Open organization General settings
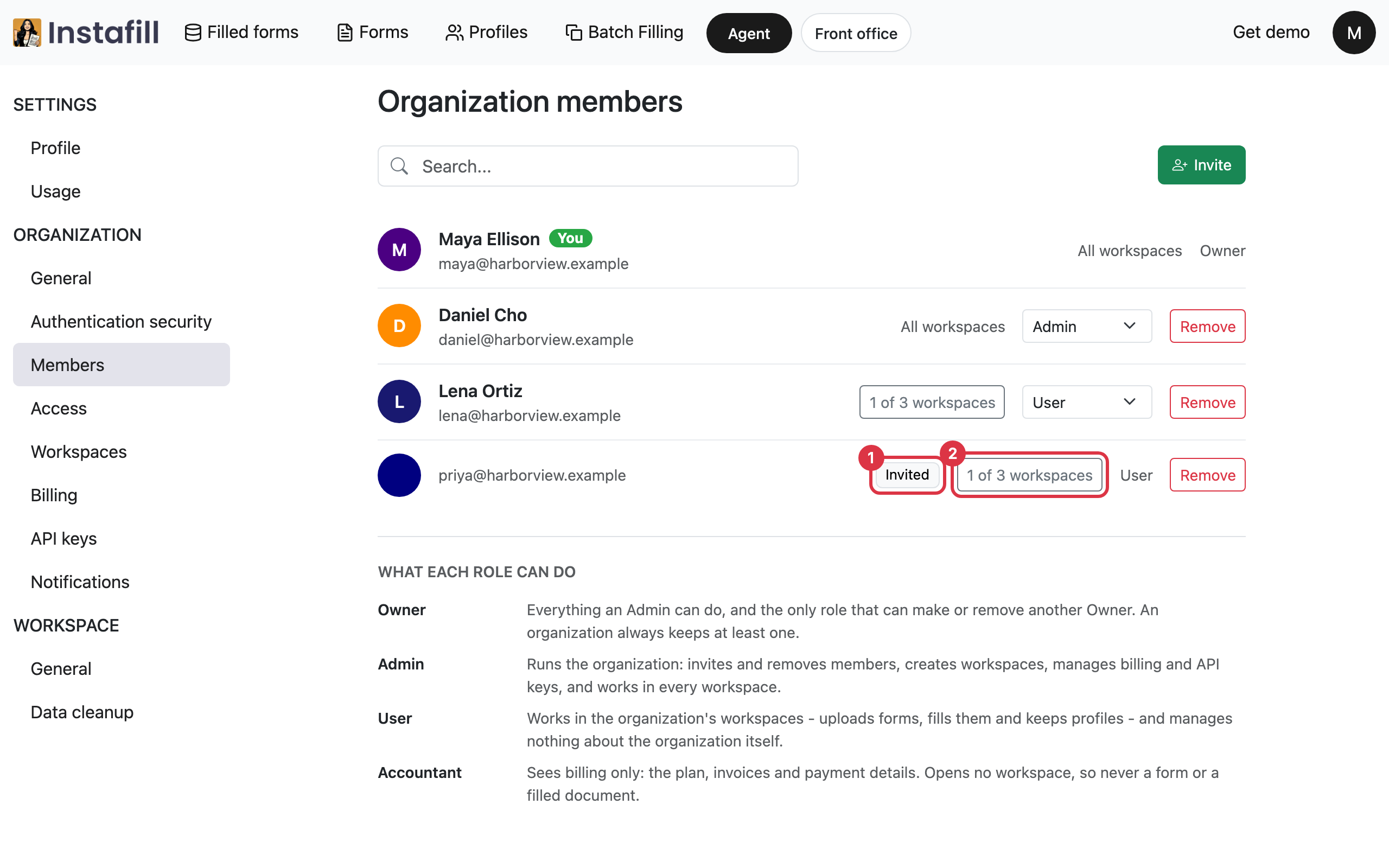The image size is (1389, 868). [121, 278]
